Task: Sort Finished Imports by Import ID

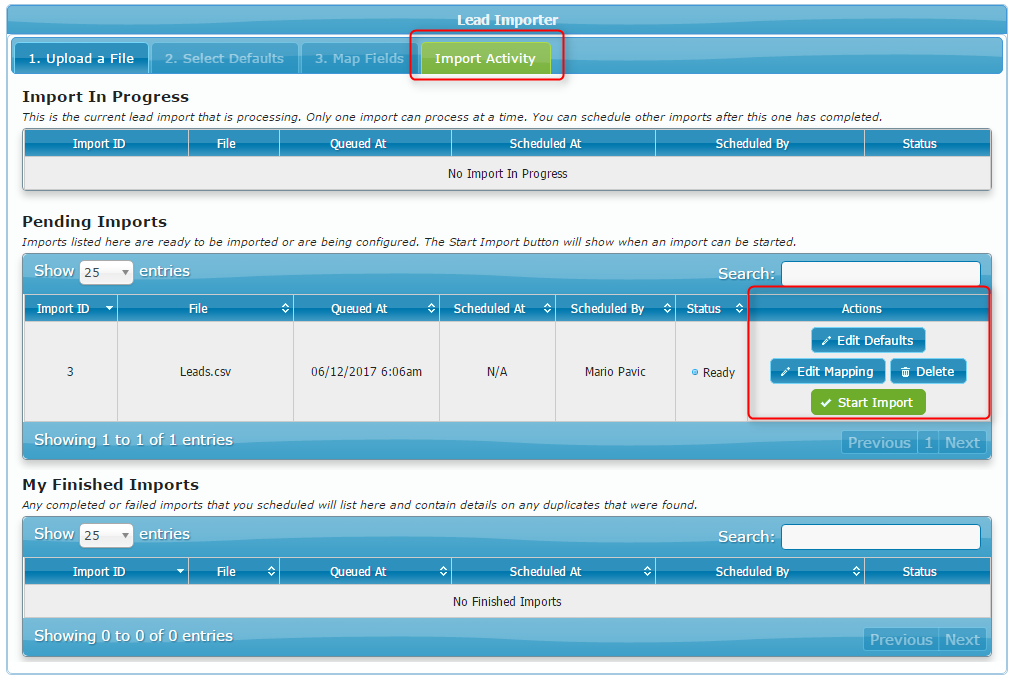Action: (106, 571)
